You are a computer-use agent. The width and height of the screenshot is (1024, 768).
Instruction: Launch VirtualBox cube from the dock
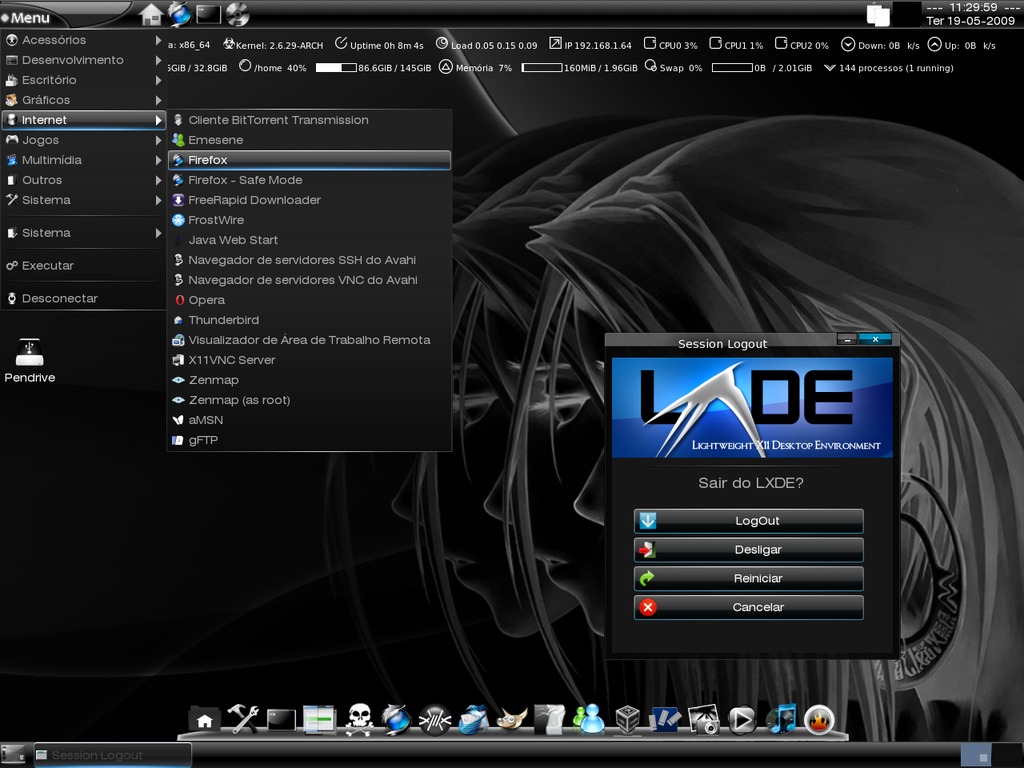point(627,720)
